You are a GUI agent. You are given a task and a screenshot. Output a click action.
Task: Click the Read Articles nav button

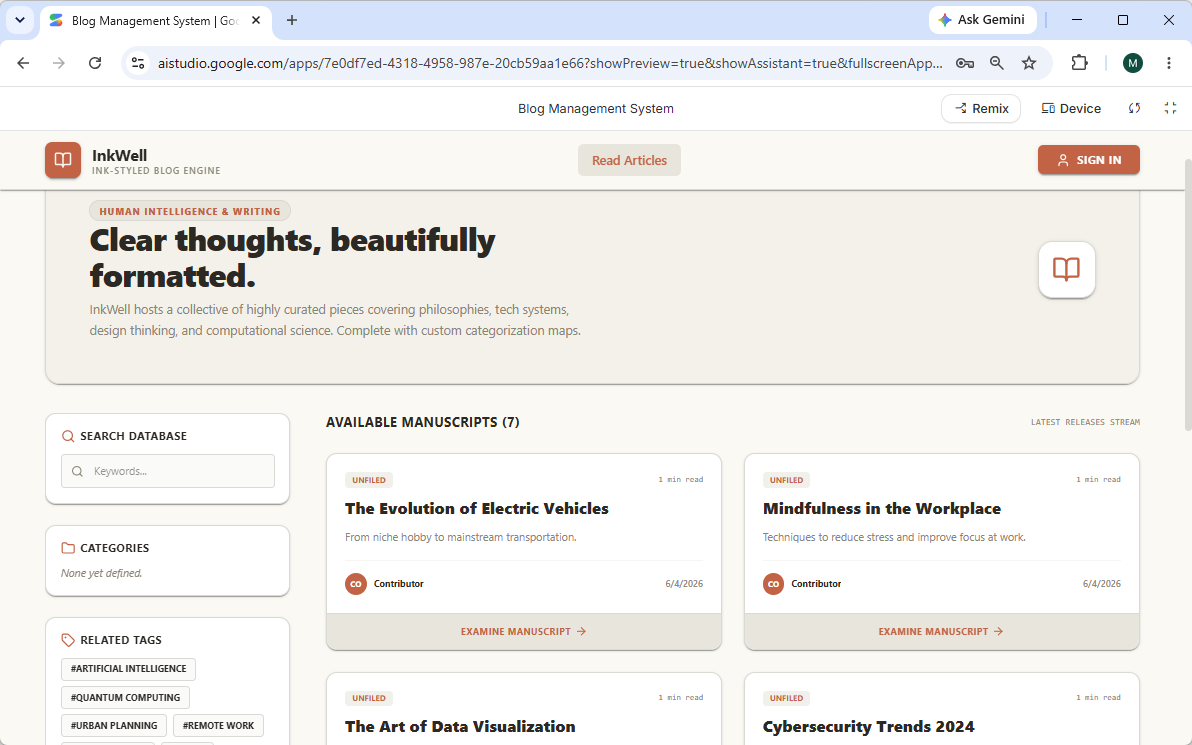(629, 160)
